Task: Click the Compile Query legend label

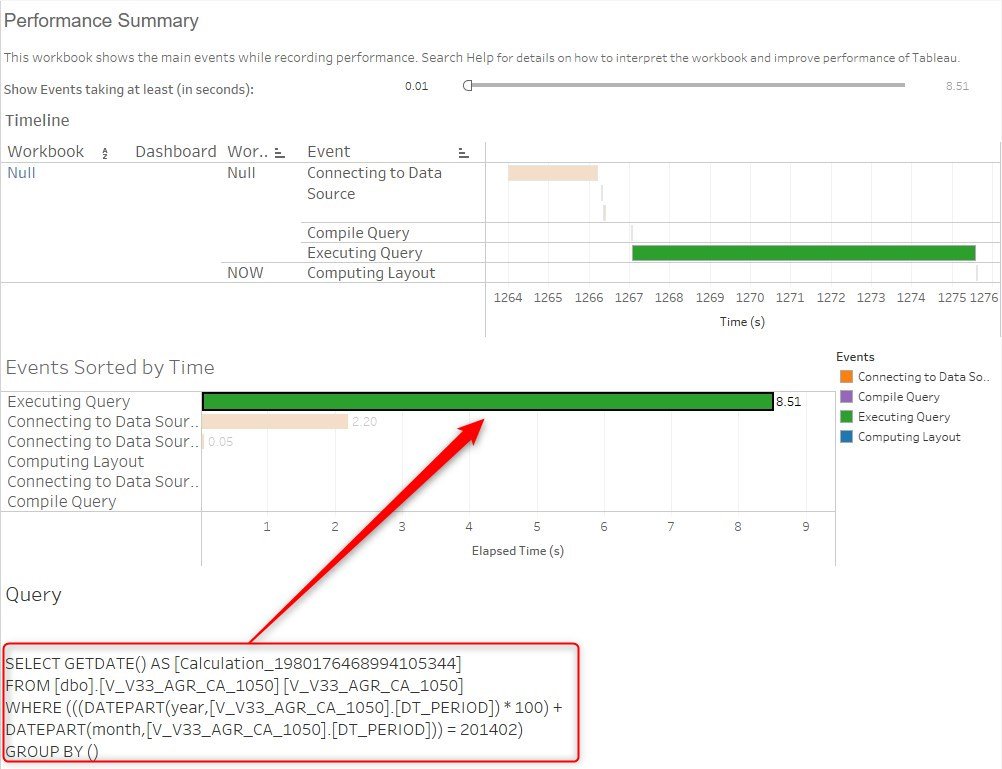Action: tap(898, 397)
